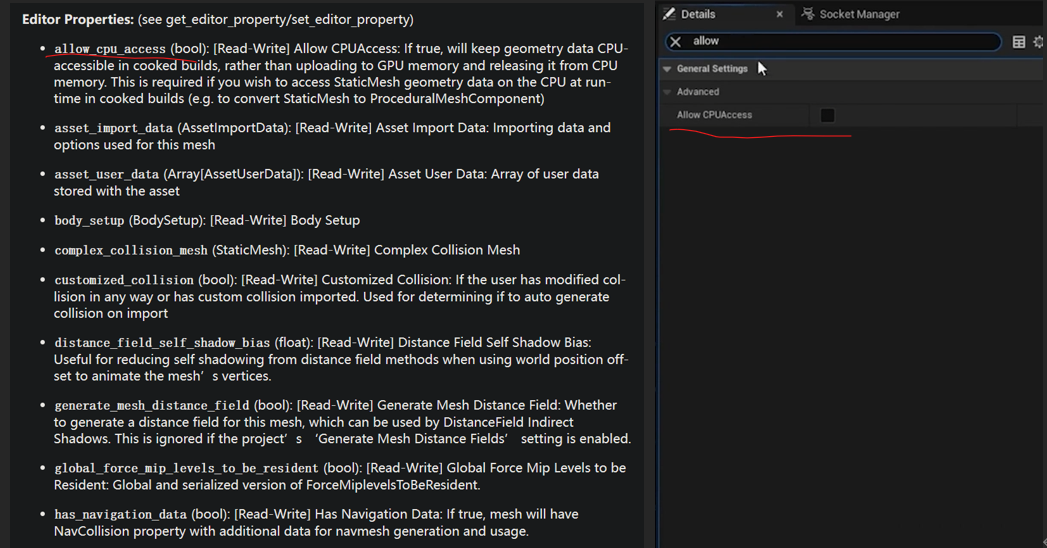Click the pencil icon on Details tab
1047x548 pixels.
(x=669, y=14)
